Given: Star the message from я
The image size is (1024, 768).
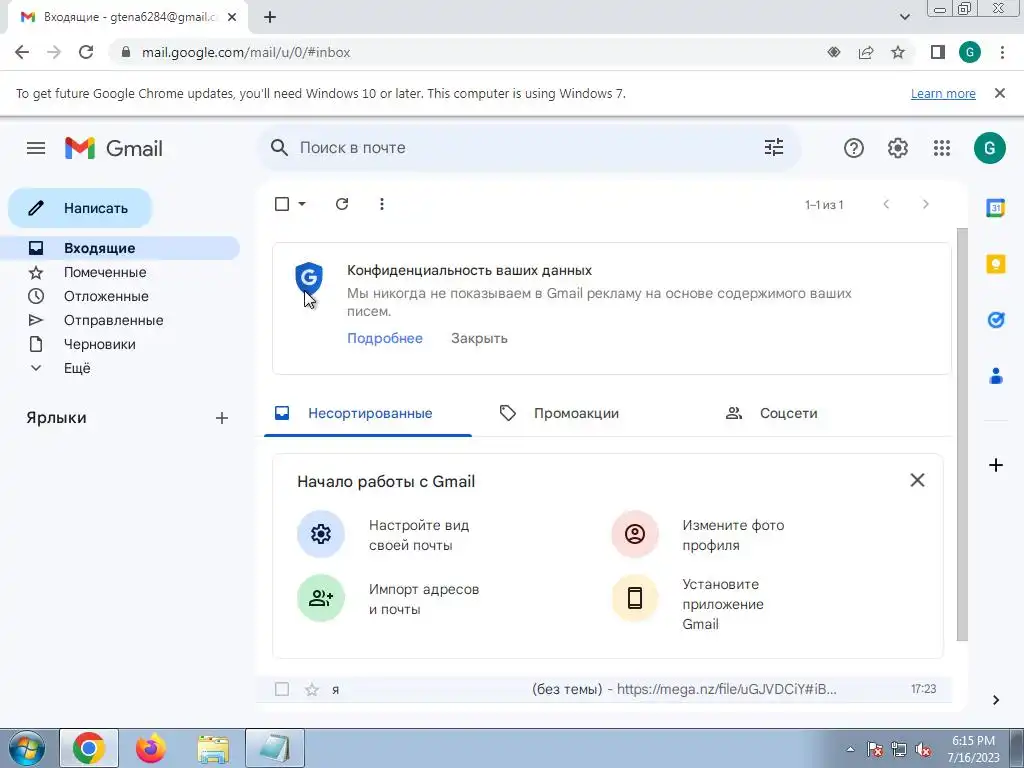Looking at the screenshot, I should click(x=312, y=690).
